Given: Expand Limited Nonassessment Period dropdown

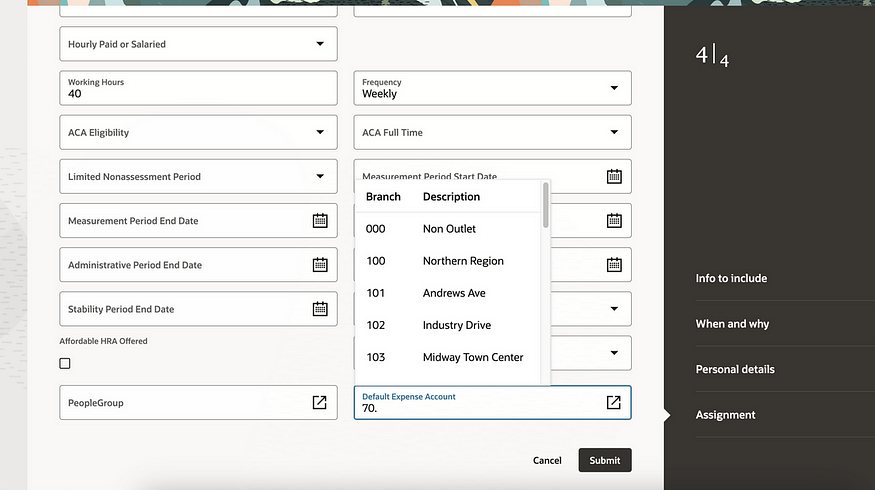Looking at the screenshot, I should point(320,177).
